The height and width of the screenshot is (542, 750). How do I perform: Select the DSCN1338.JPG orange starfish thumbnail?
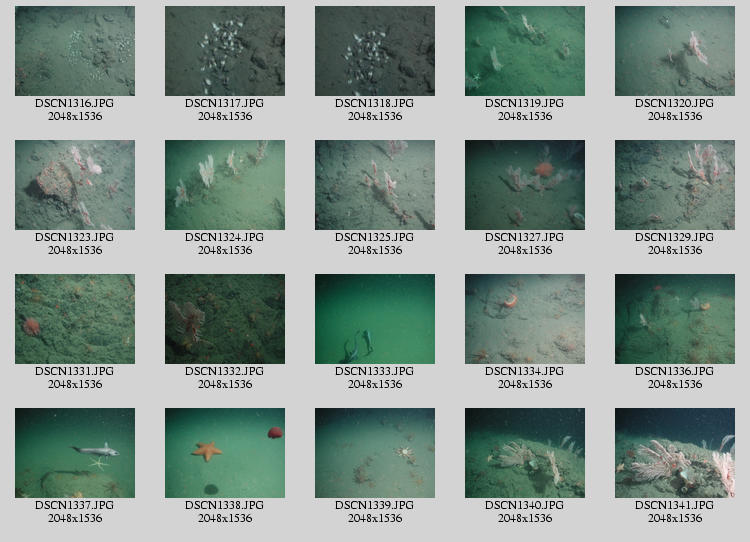(x=225, y=453)
